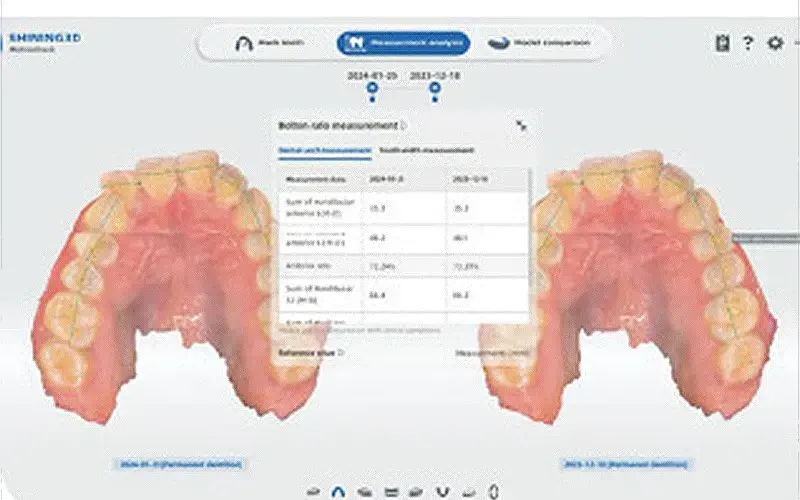Select the Measurement analysis tab
800x500 pixels.
(403, 43)
